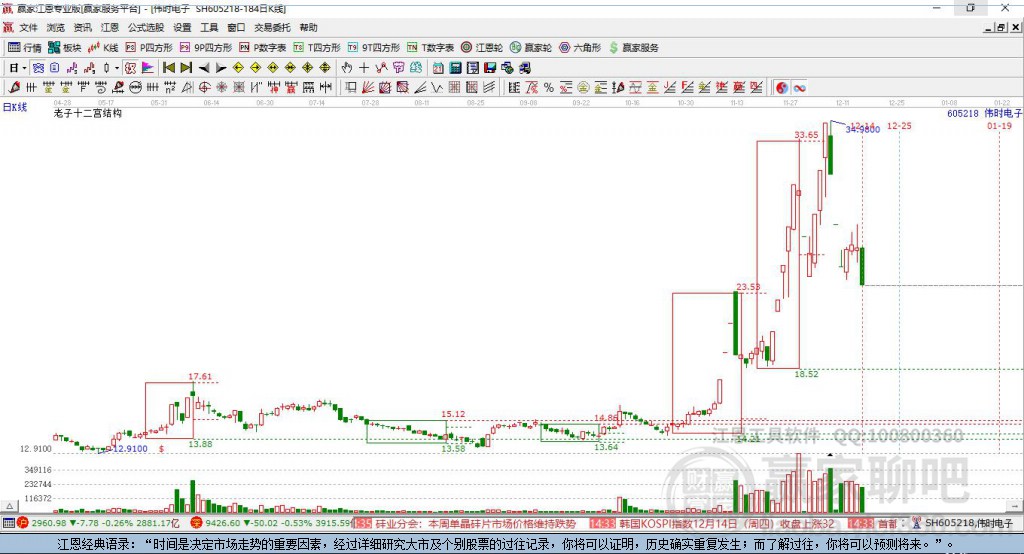This screenshot has height=554, width=1024.
Task: Open the 资讯 menu
Action: [82, 27]
